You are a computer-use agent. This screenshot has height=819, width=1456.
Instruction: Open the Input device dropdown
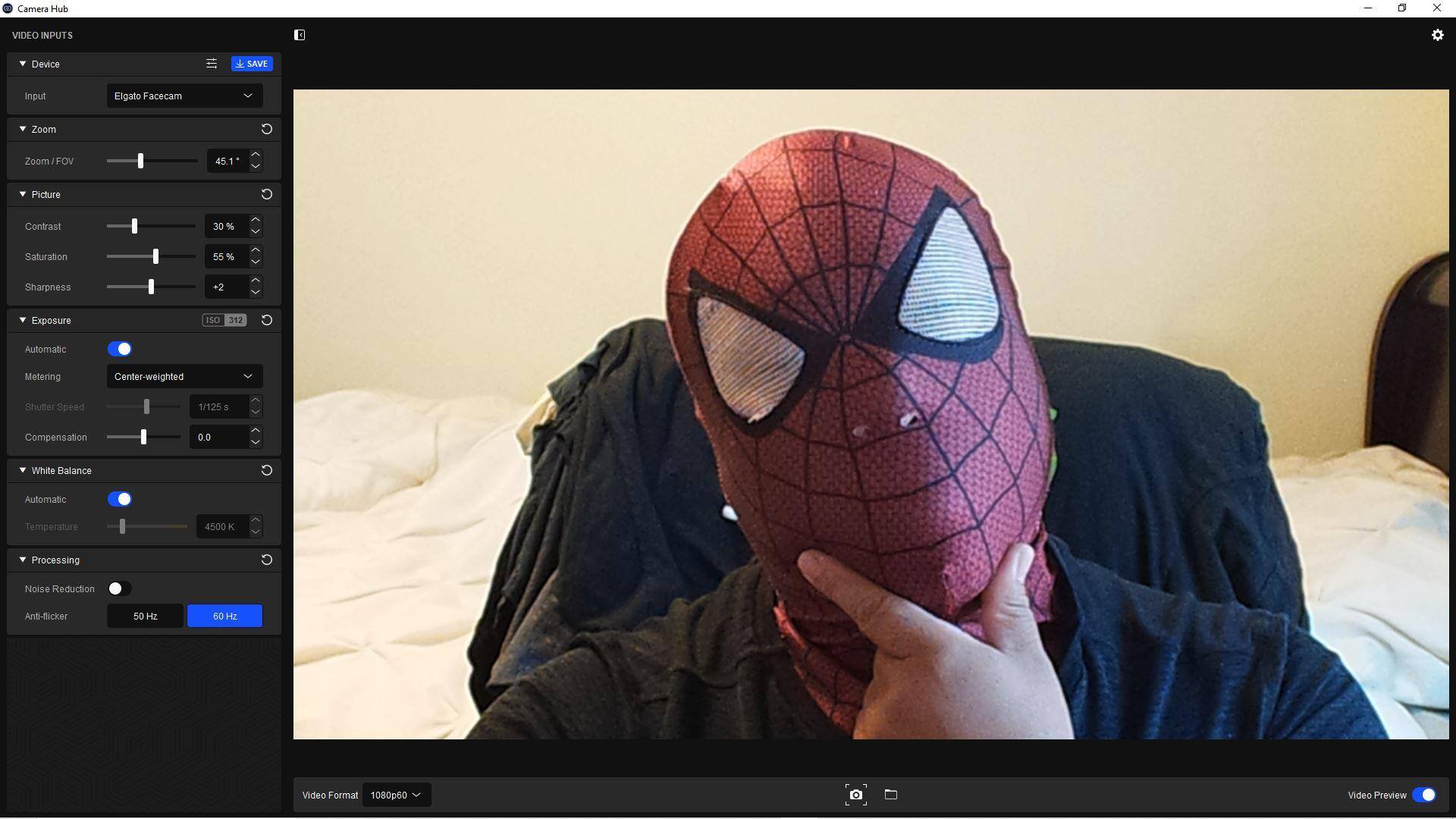point(184,96)
